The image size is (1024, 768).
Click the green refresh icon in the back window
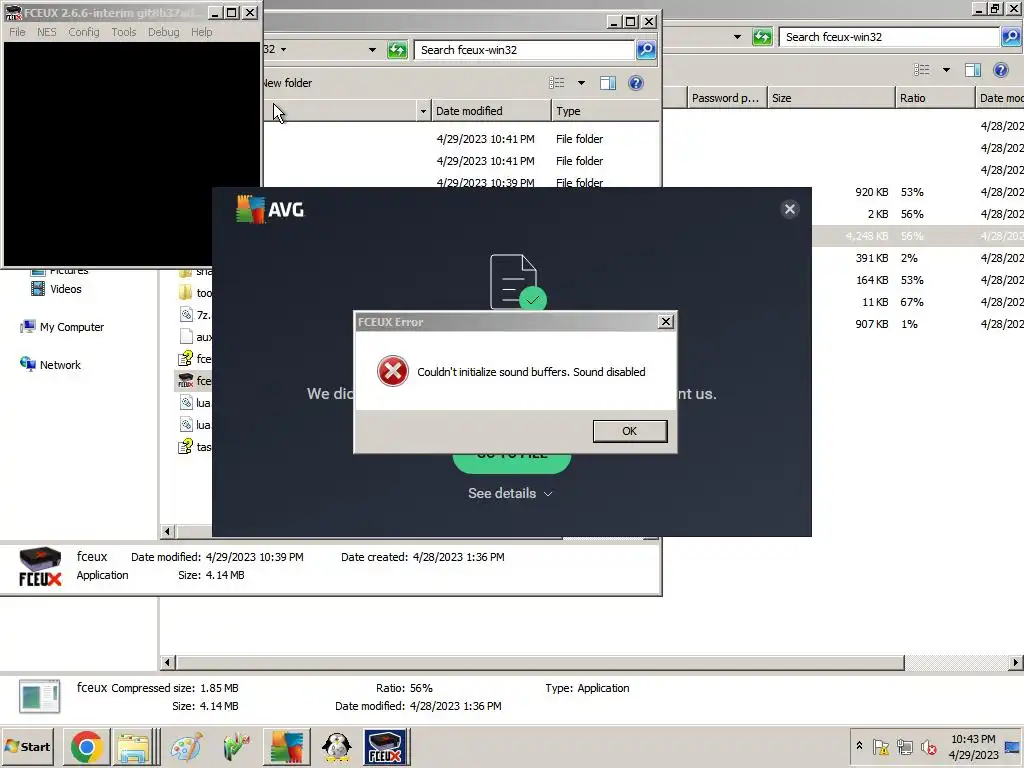pos(762,37)
